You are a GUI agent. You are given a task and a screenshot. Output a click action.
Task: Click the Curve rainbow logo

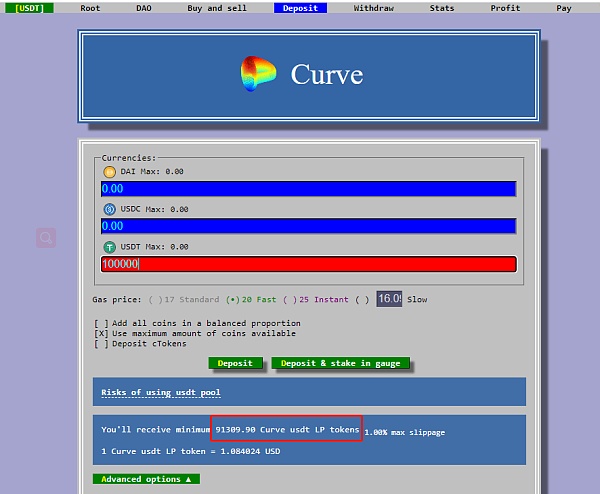click(258, 73)
